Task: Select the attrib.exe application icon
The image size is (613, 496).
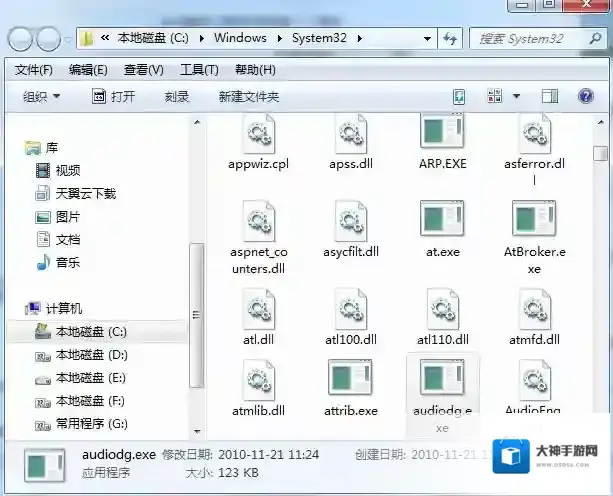Action: [350, 377]
